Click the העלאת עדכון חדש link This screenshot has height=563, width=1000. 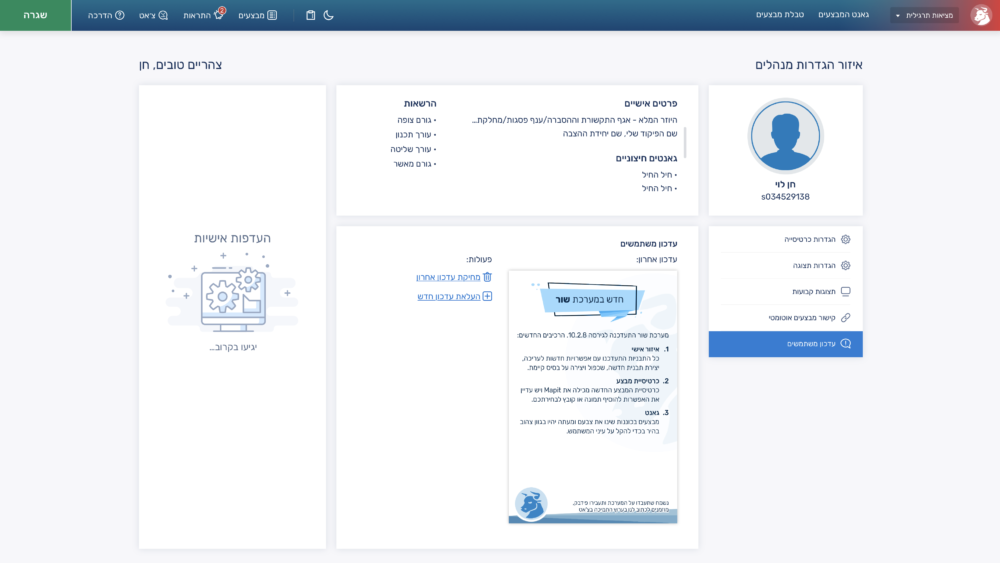(449, 296)
